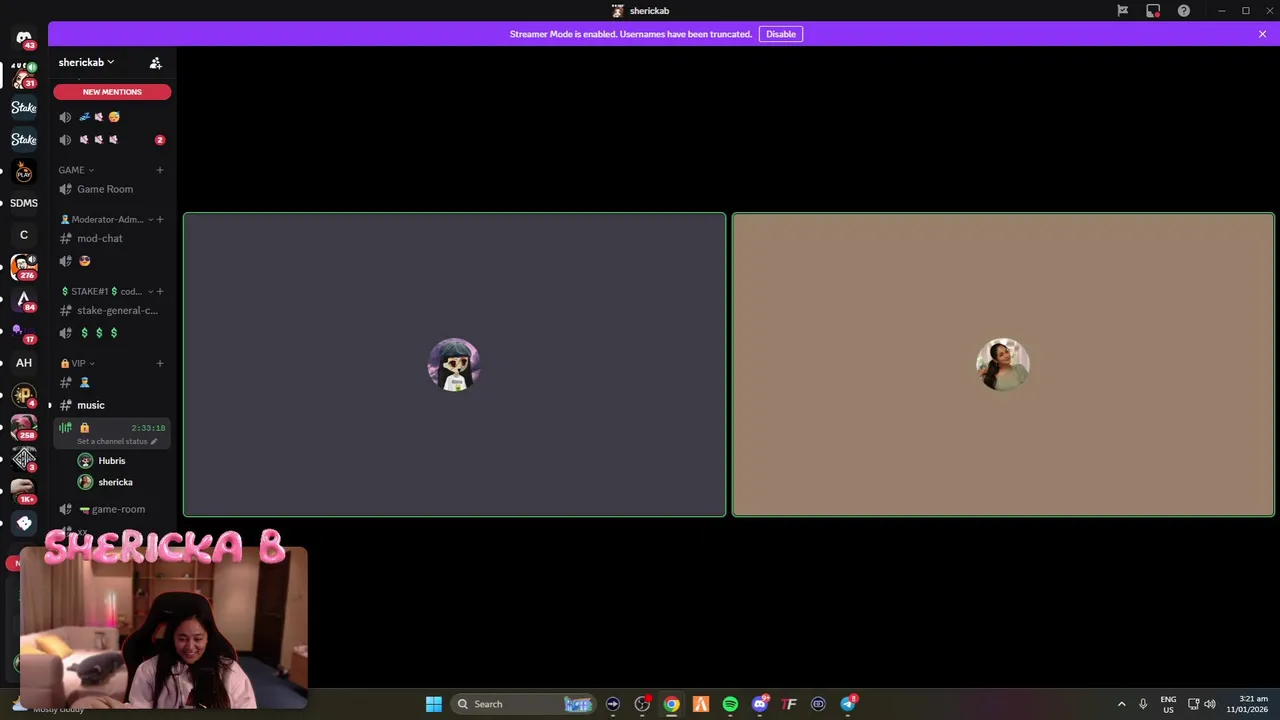The image size is (1280, 720).
Task: Open Chrome from the taskbar
Action: click(672, 704)
